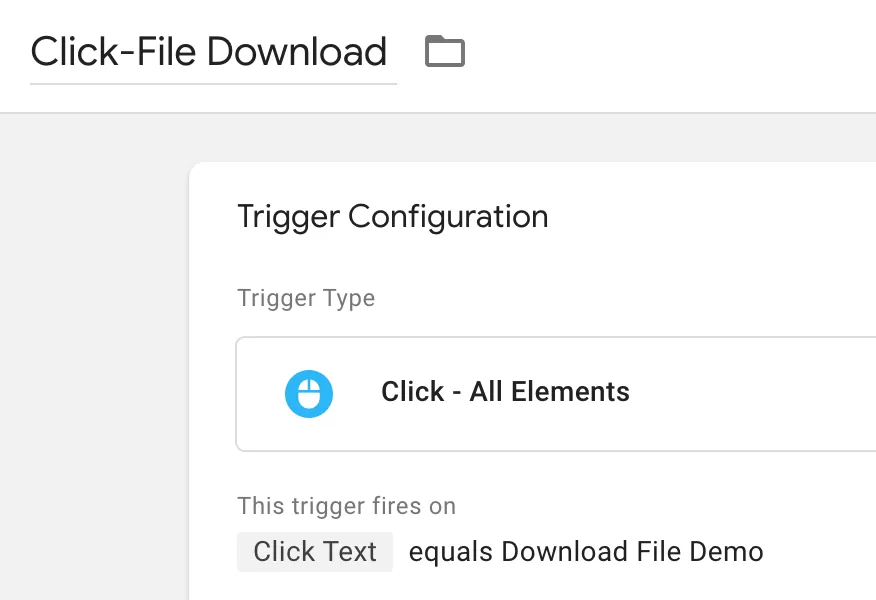
Task: Click the underline beneath the trigger name
Action: (213, 84)
